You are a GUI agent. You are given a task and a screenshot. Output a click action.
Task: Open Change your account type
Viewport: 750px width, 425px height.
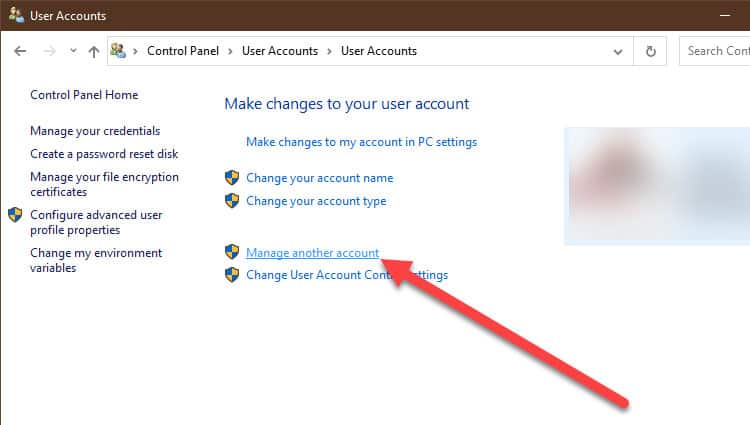[316, 201]
